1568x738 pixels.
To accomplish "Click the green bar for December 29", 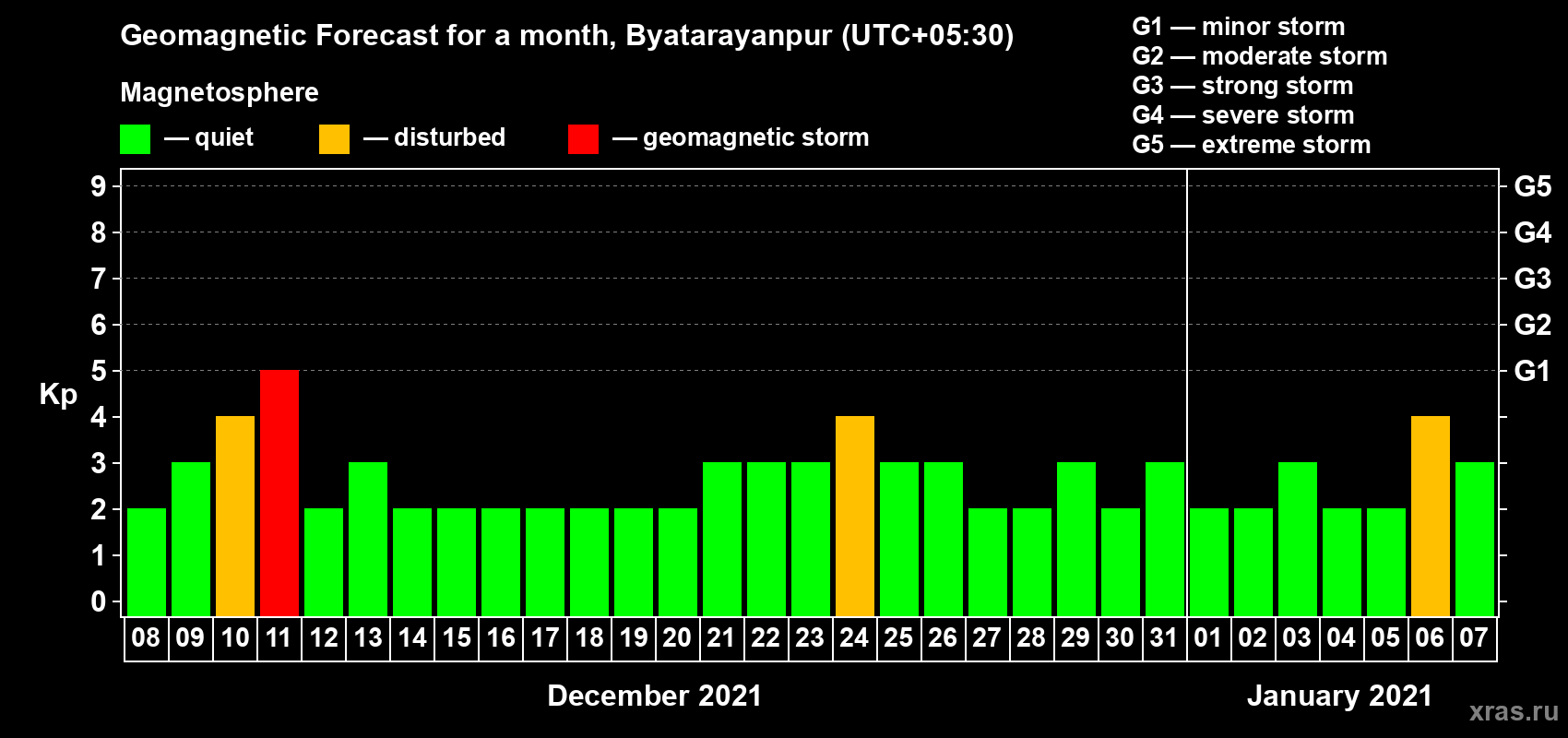I will 1076,539.
